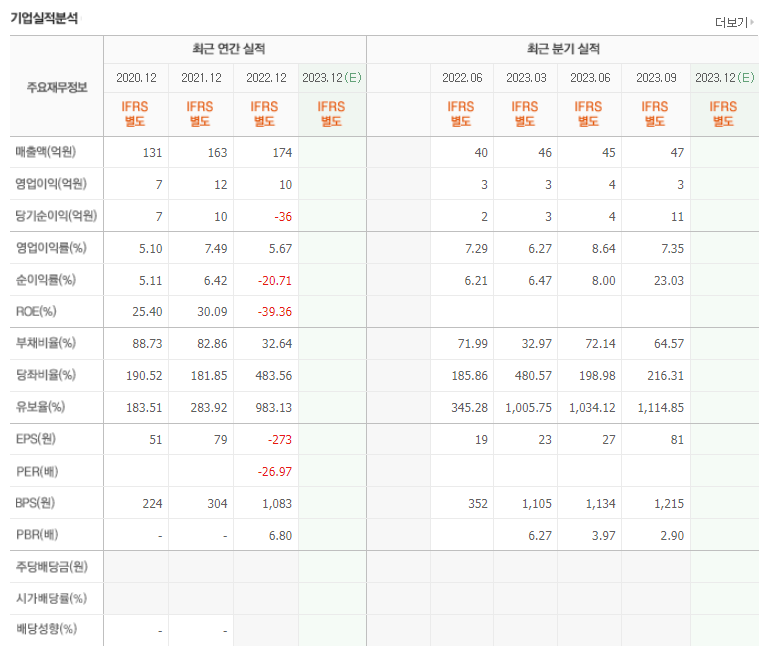Click the BPS(원) row label

pyautogui.click(x=35, y=503)
